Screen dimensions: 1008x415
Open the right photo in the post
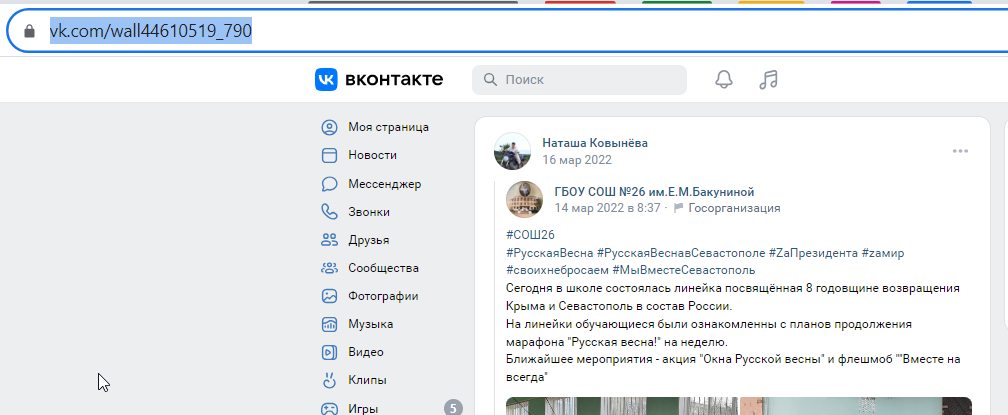tap(856, 406)
